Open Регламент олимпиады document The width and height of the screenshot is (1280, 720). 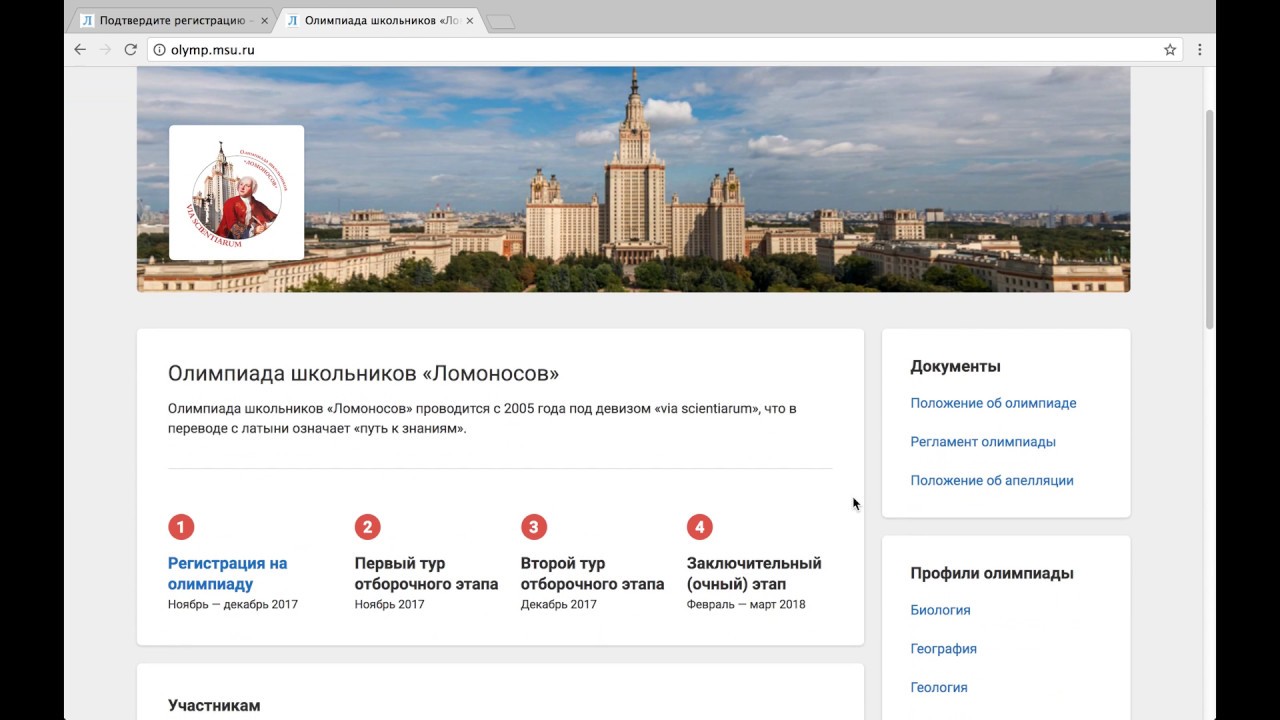click(983, 442)
